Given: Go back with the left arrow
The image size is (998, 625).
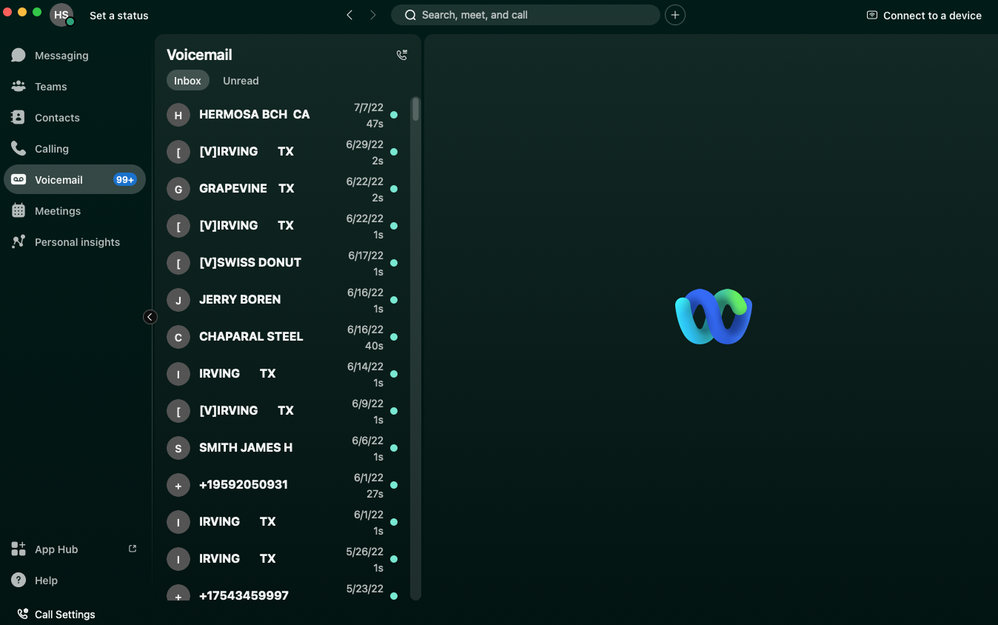Looking at the screenshot, I should coord(349,15).
